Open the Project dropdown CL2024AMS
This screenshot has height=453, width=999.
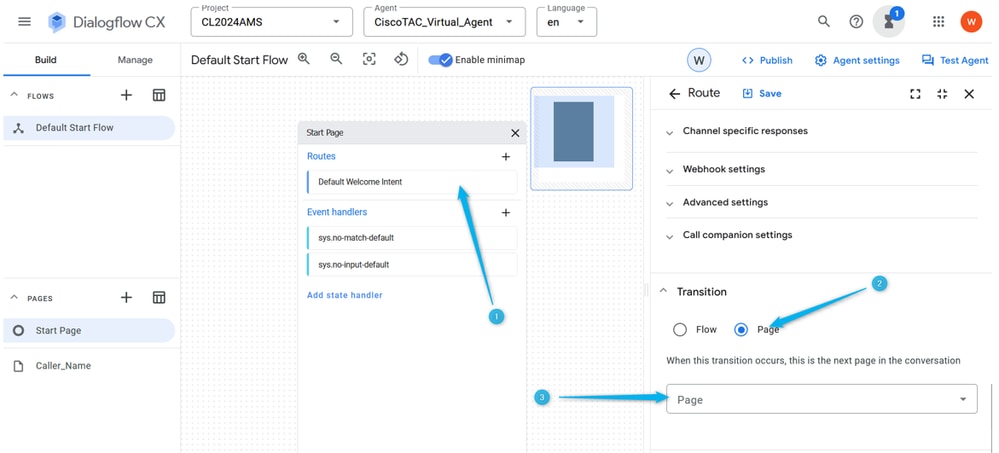pos(271,22)
